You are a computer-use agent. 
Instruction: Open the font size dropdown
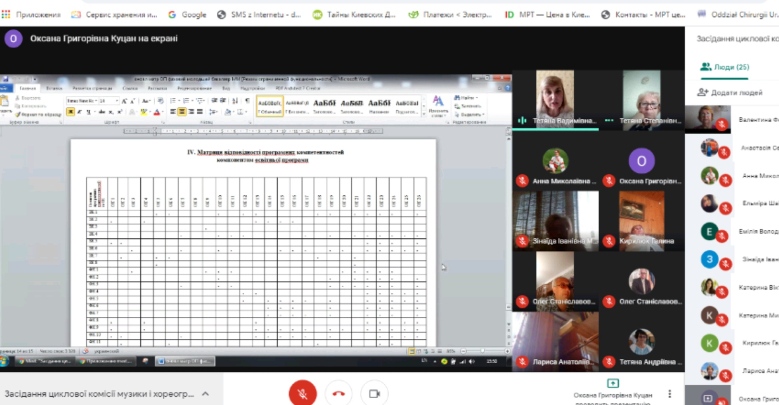117,101
